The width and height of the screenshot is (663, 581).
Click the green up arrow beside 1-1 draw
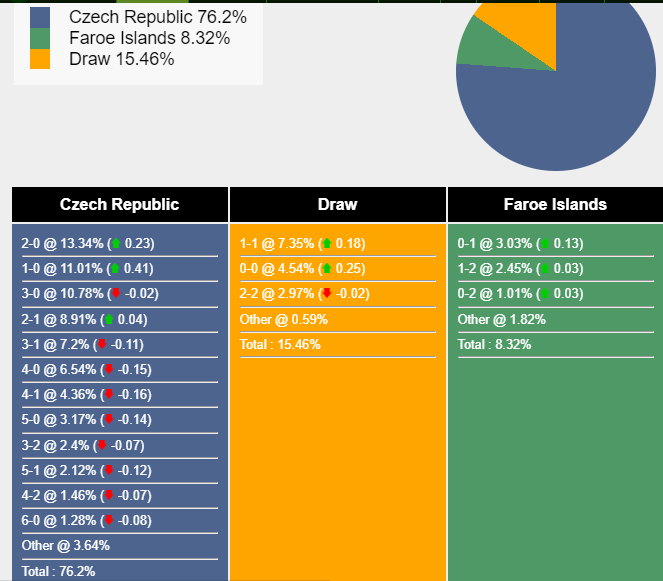pos(326,243)
